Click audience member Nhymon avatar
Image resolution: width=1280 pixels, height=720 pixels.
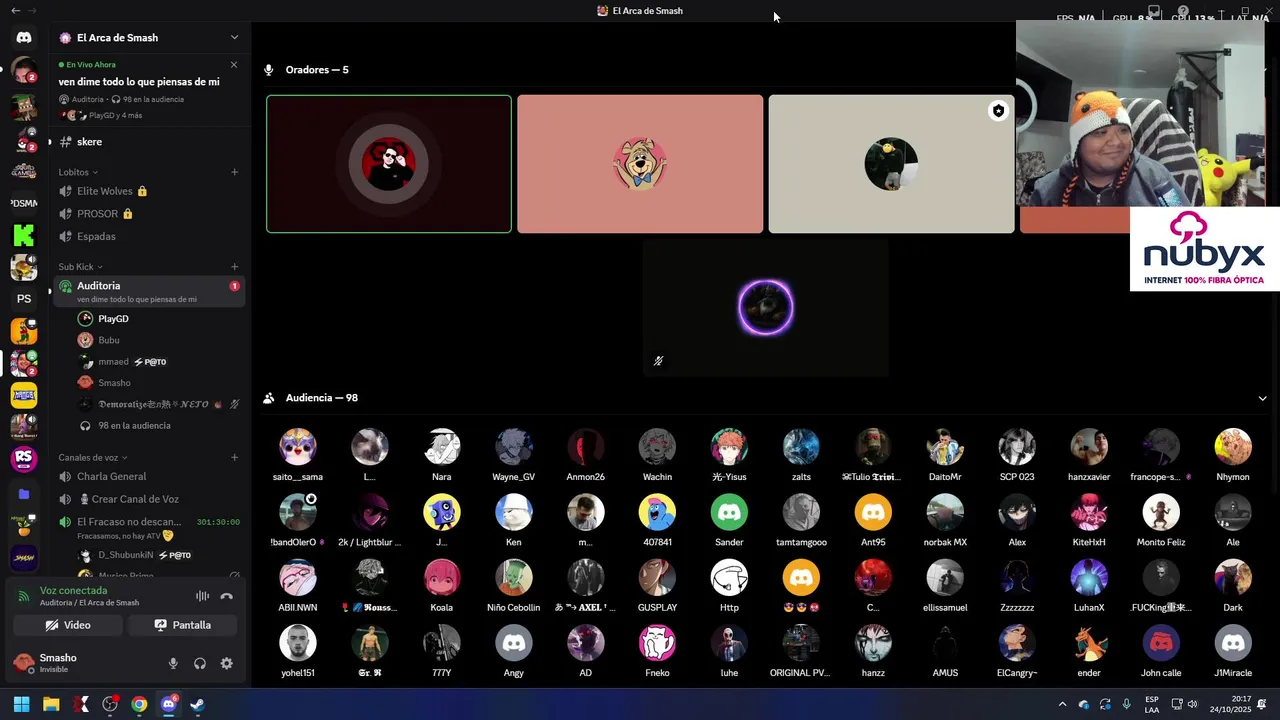point(1233,447)
